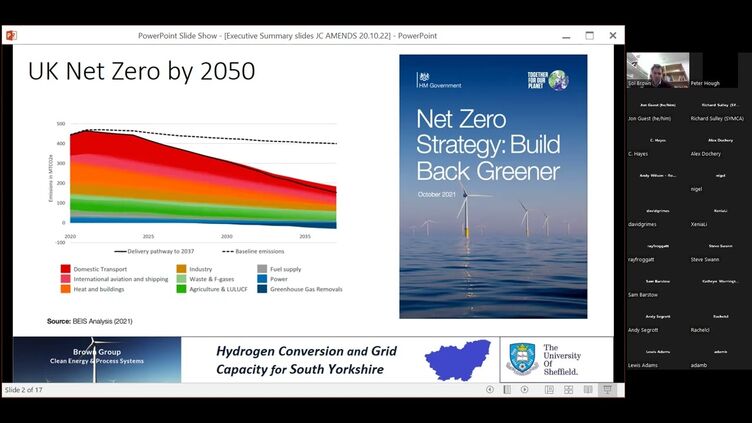Open Slide Sorter view icon

(568, 390)
